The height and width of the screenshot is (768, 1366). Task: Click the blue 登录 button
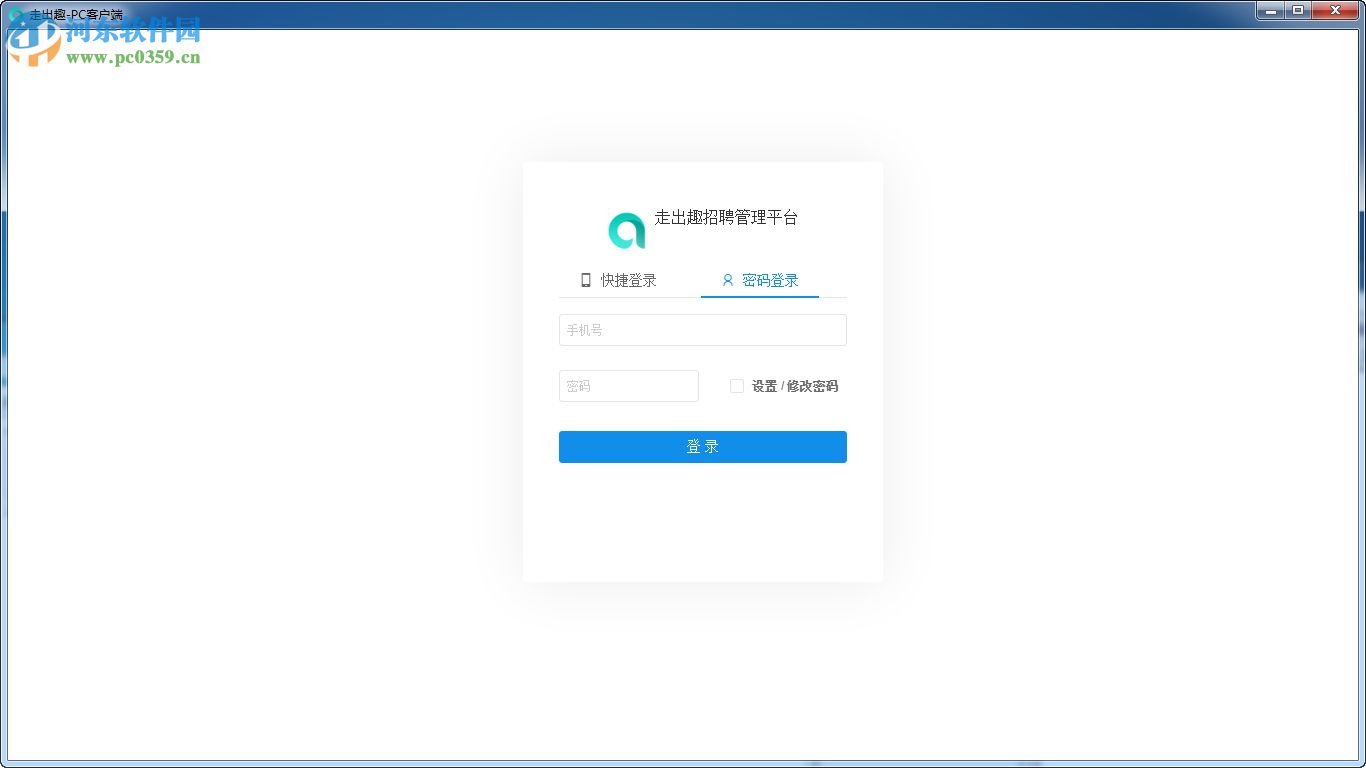pos(703,447)
